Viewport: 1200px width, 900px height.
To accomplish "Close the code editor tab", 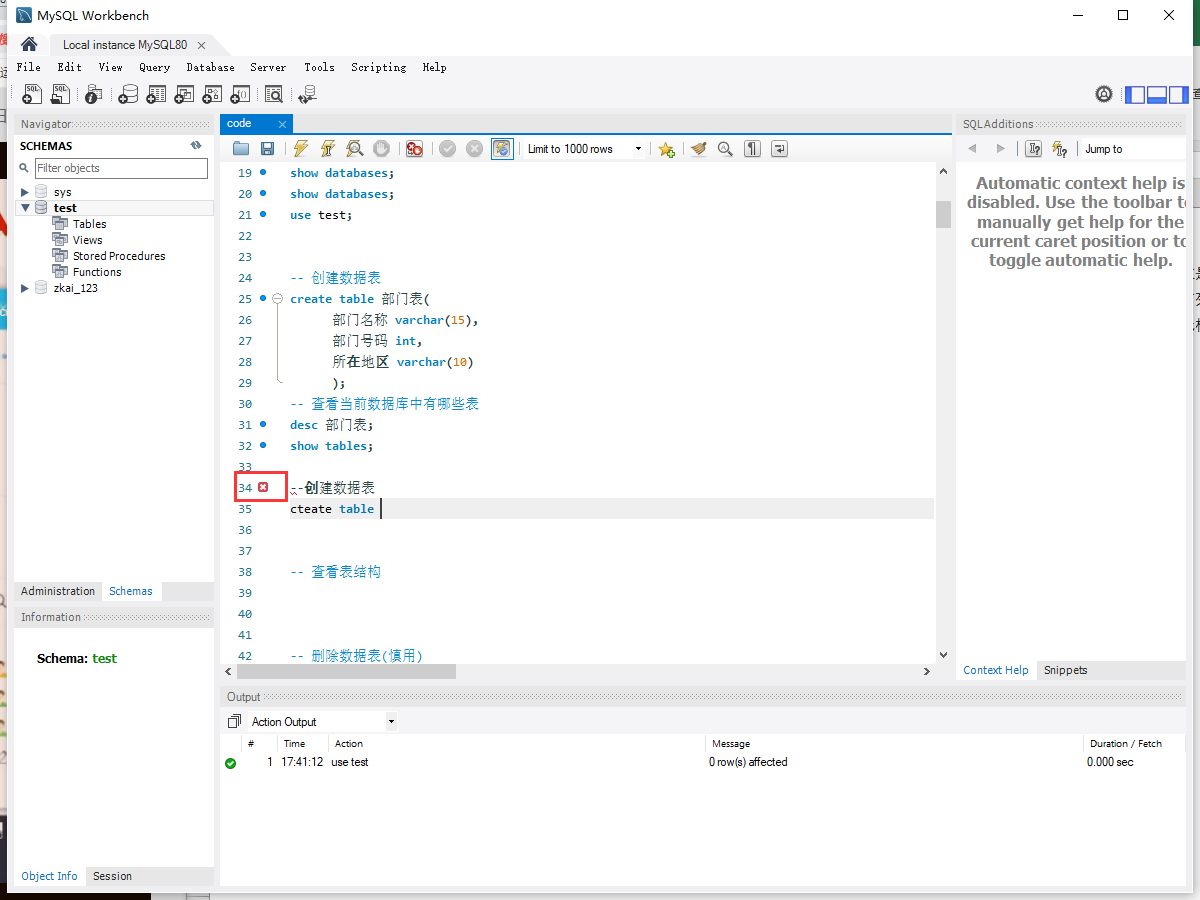I will (x=282, y=124).
